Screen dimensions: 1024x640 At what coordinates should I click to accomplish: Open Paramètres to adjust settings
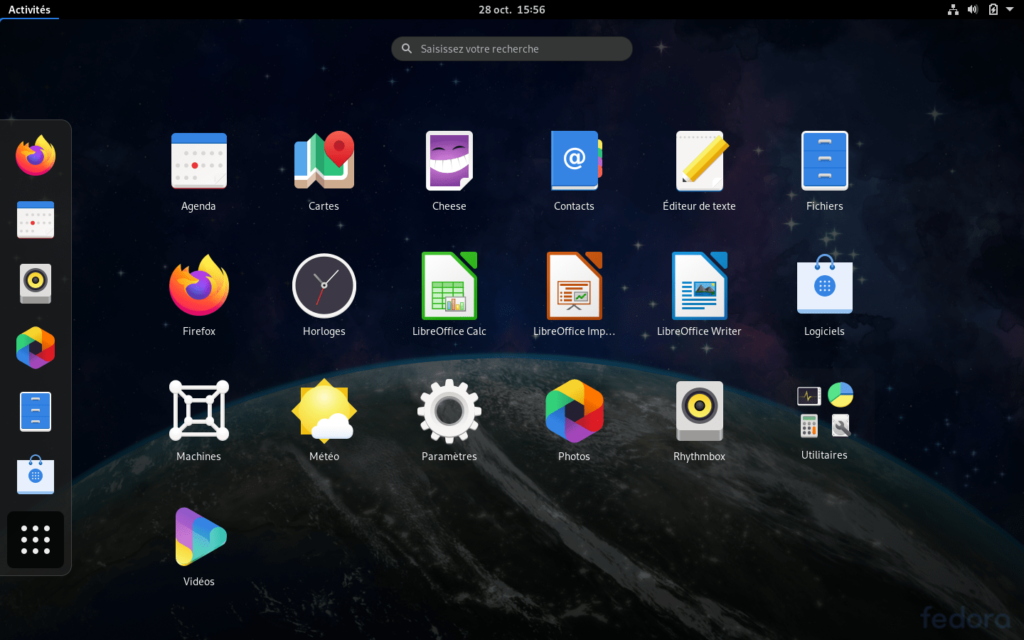click(x=449, y=410)
